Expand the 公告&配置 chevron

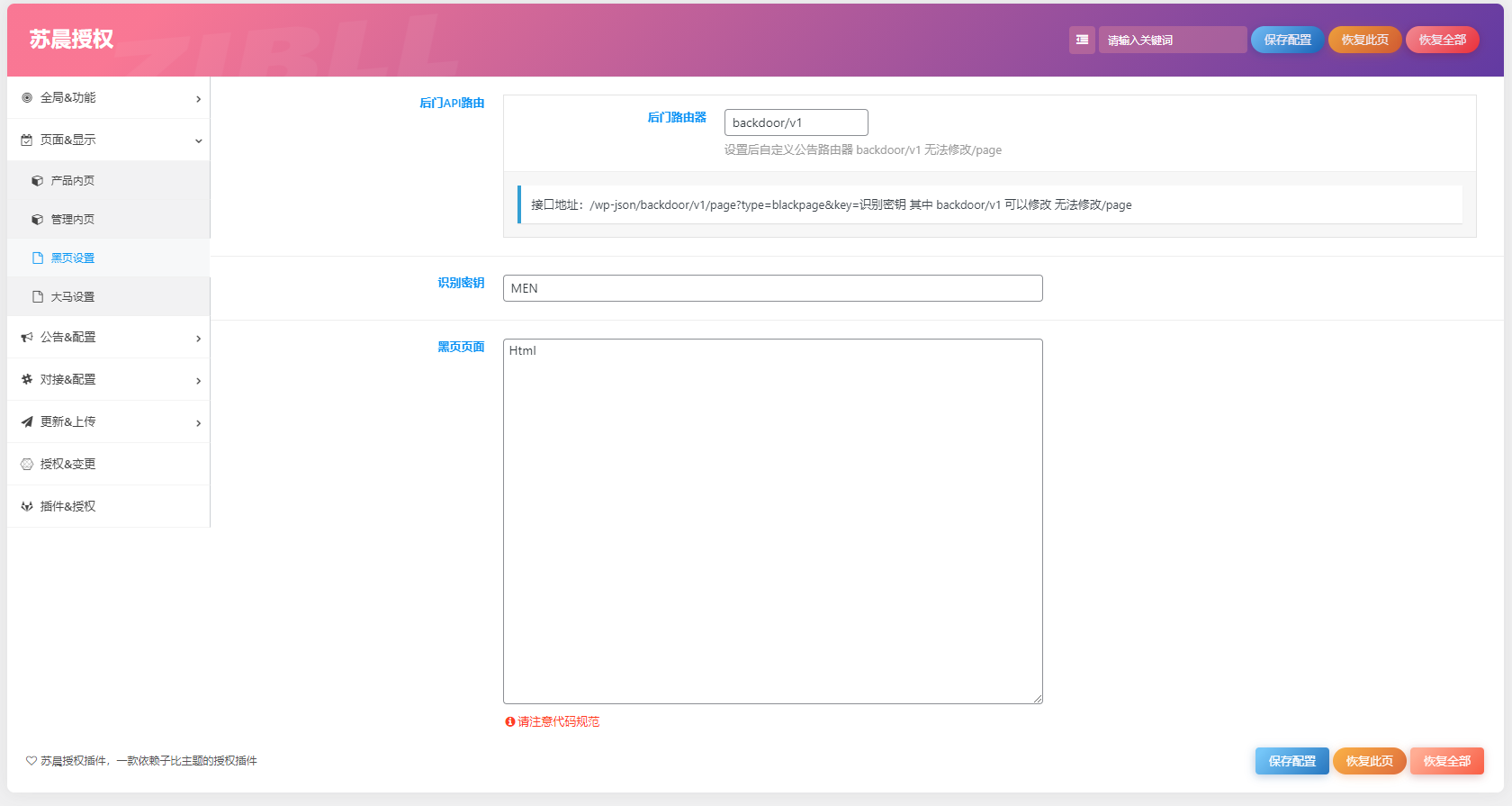[198, 339]
